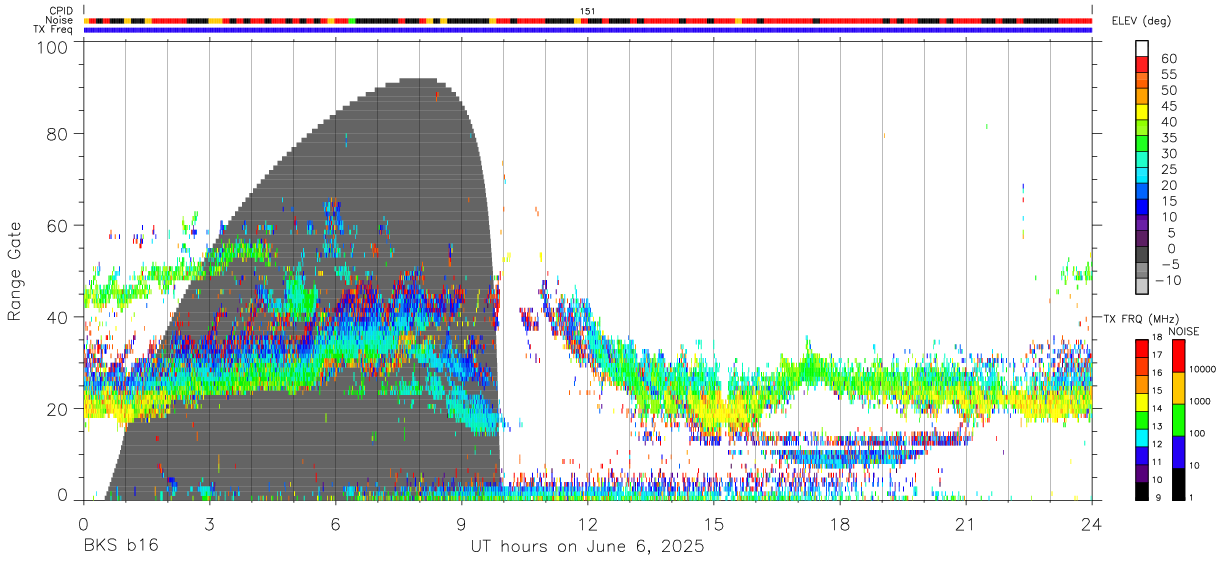Click the white top swatch of ELEV colorbar

pos(1141,48)
